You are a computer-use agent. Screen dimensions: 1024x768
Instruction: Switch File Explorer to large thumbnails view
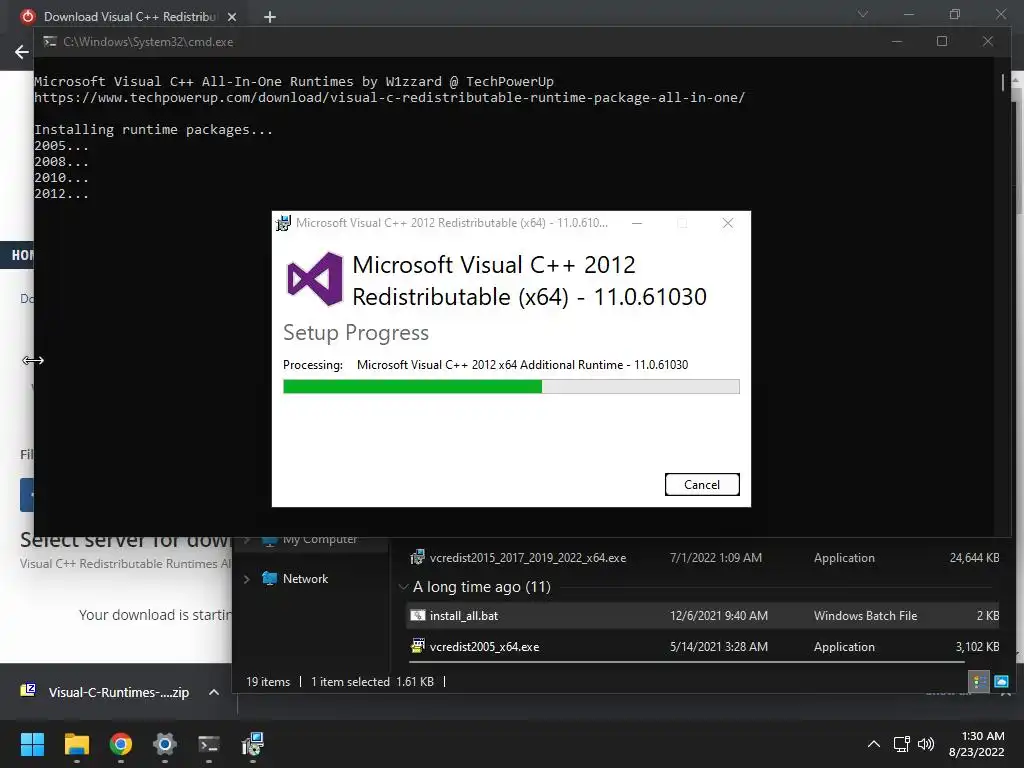click(x=1001, y=682)
